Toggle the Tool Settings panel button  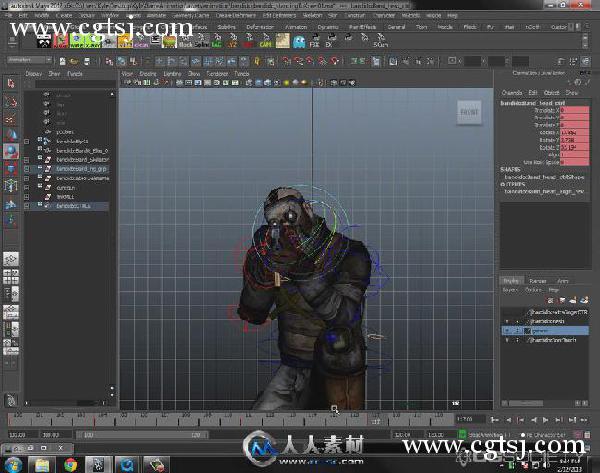pos(573,61)
